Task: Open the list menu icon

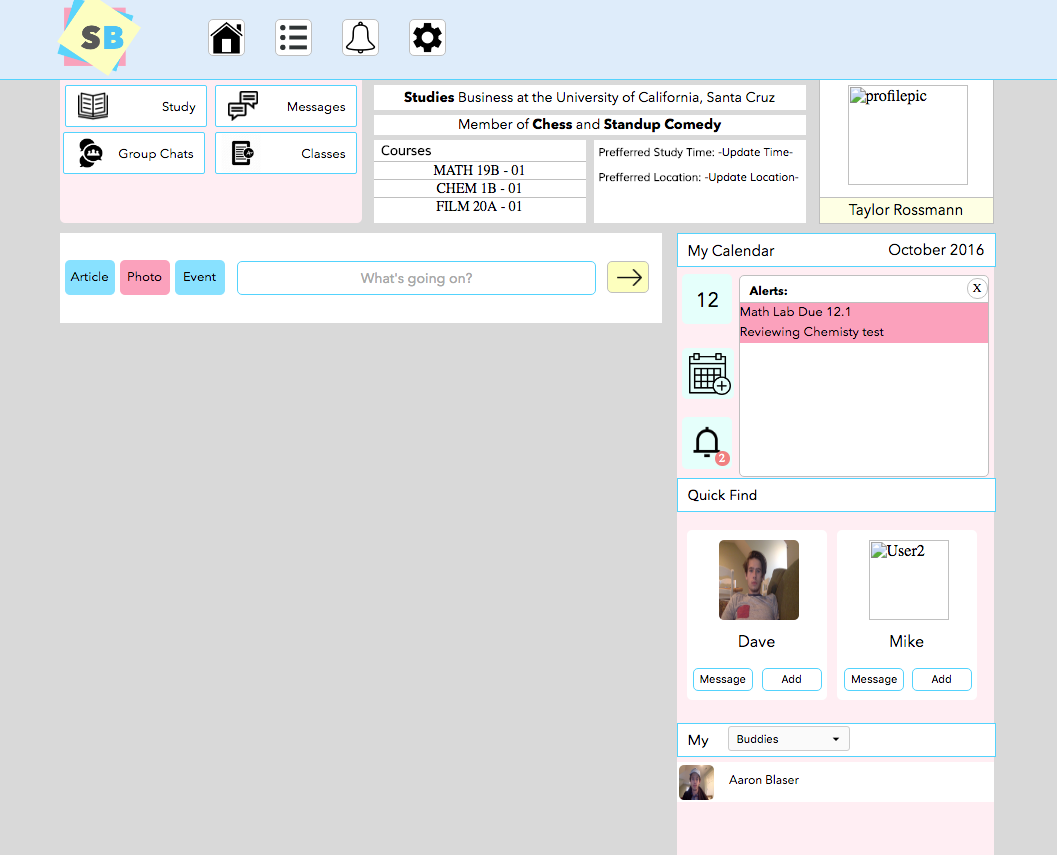Action: click(x=293, y=38)
